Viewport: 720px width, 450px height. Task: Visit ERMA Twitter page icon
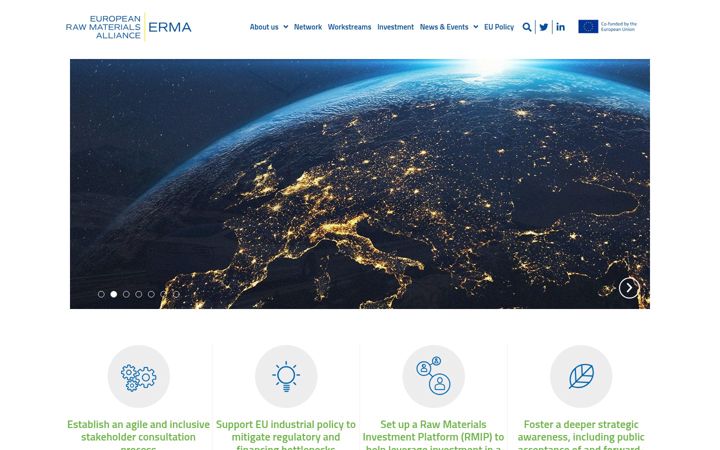pyautogui.click(x=544, y=27)
